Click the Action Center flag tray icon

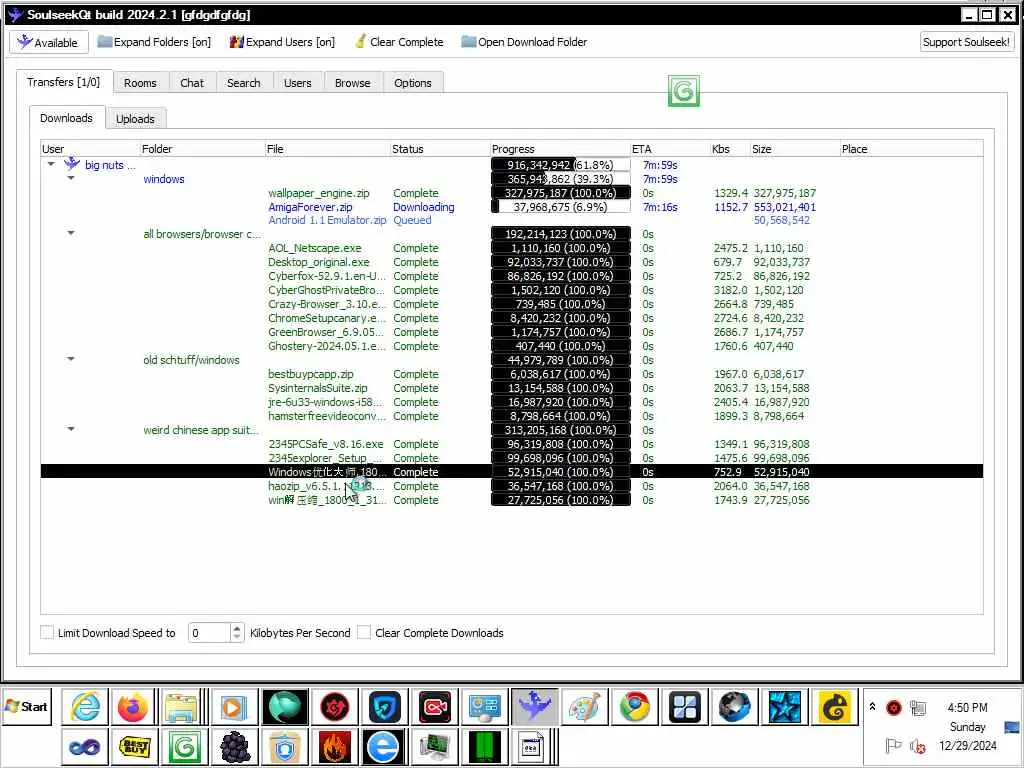(x=893, y=745)
